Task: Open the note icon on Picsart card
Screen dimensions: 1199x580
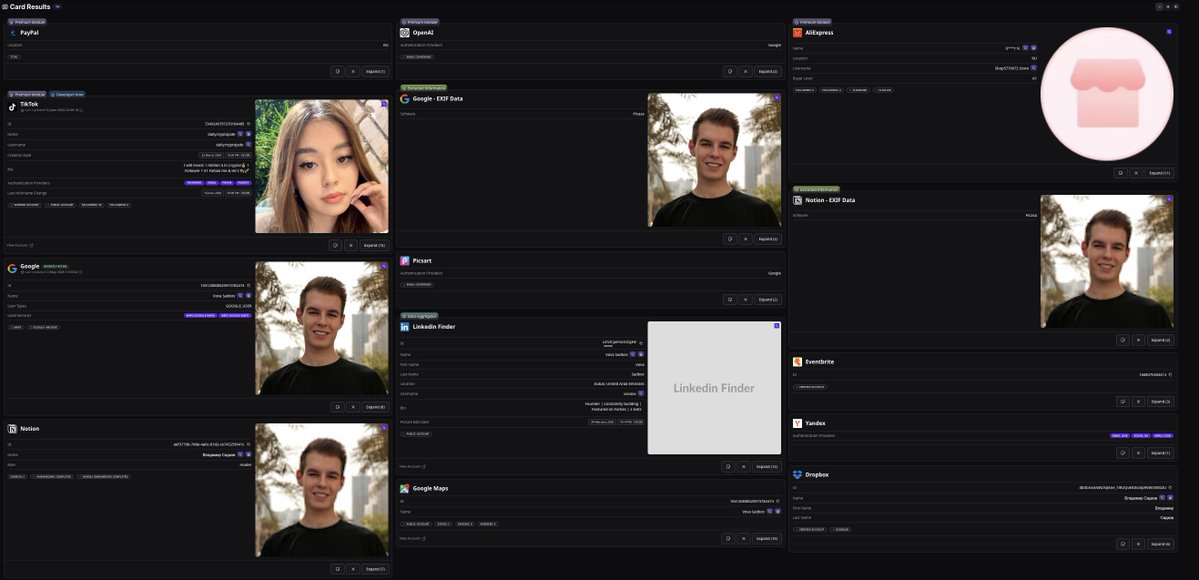Action: [730, 299]
